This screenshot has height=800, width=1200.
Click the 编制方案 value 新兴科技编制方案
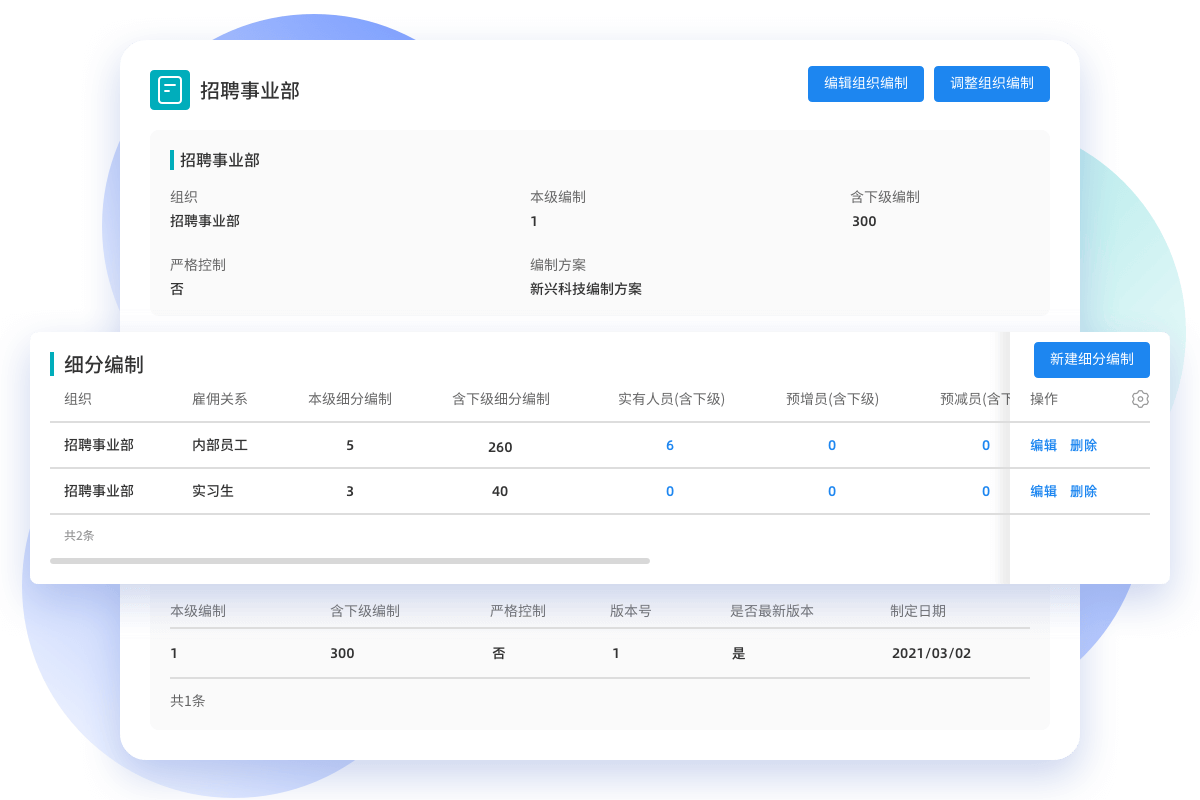586,289
